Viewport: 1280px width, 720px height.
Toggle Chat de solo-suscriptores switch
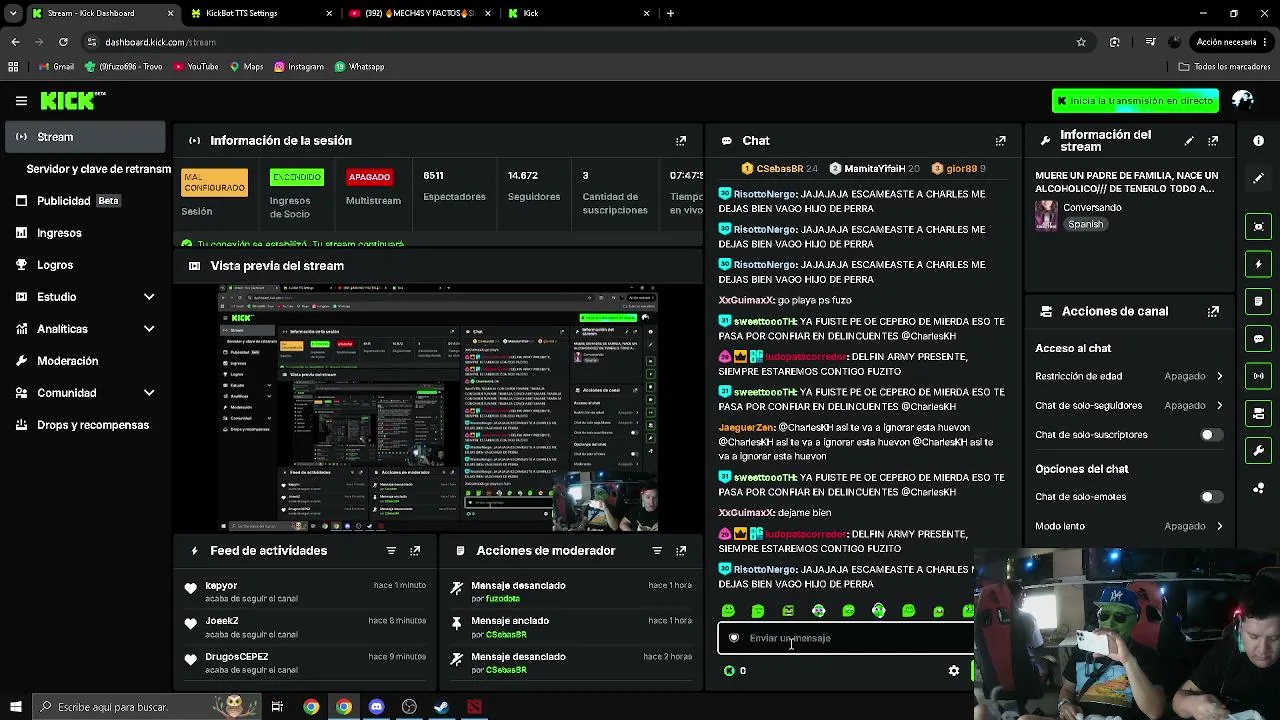click(x=1211, y=435)
